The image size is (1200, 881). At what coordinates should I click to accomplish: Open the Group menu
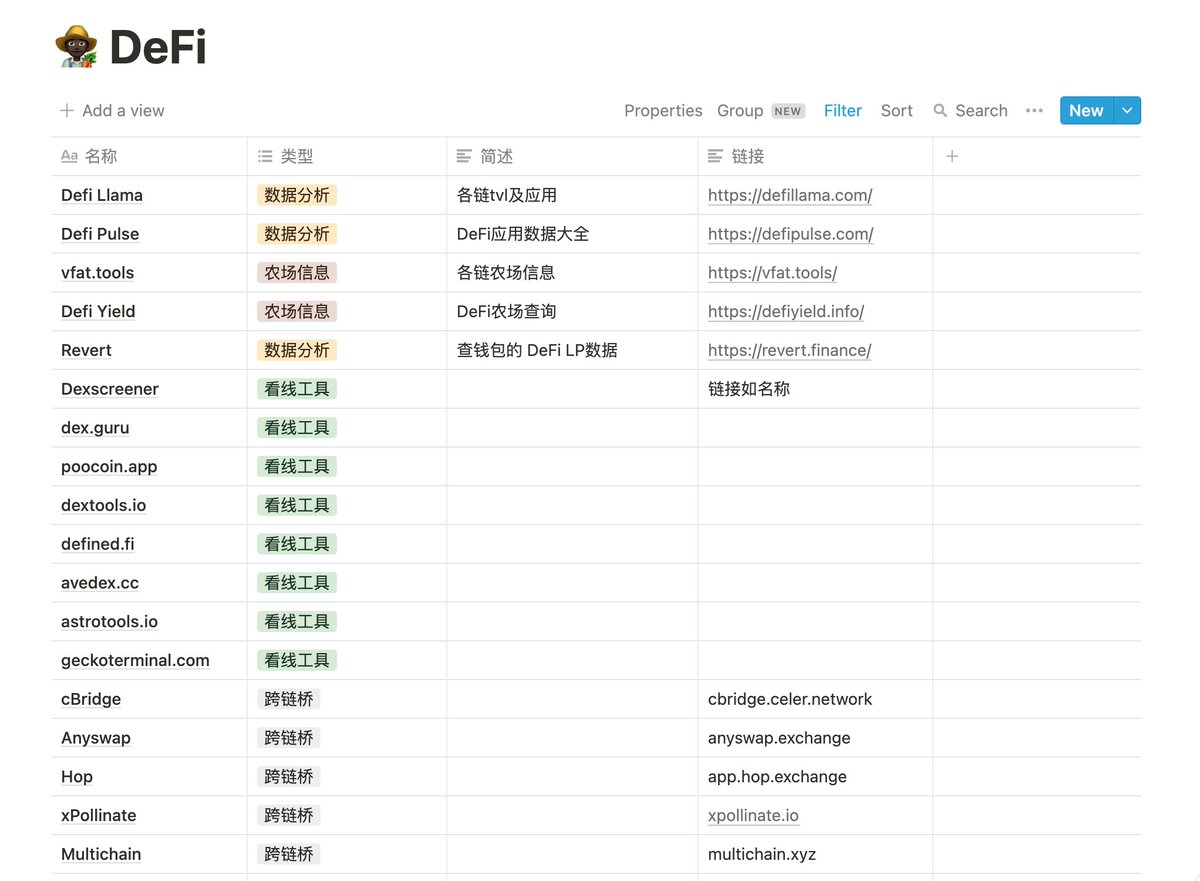[x=740, y=111]
